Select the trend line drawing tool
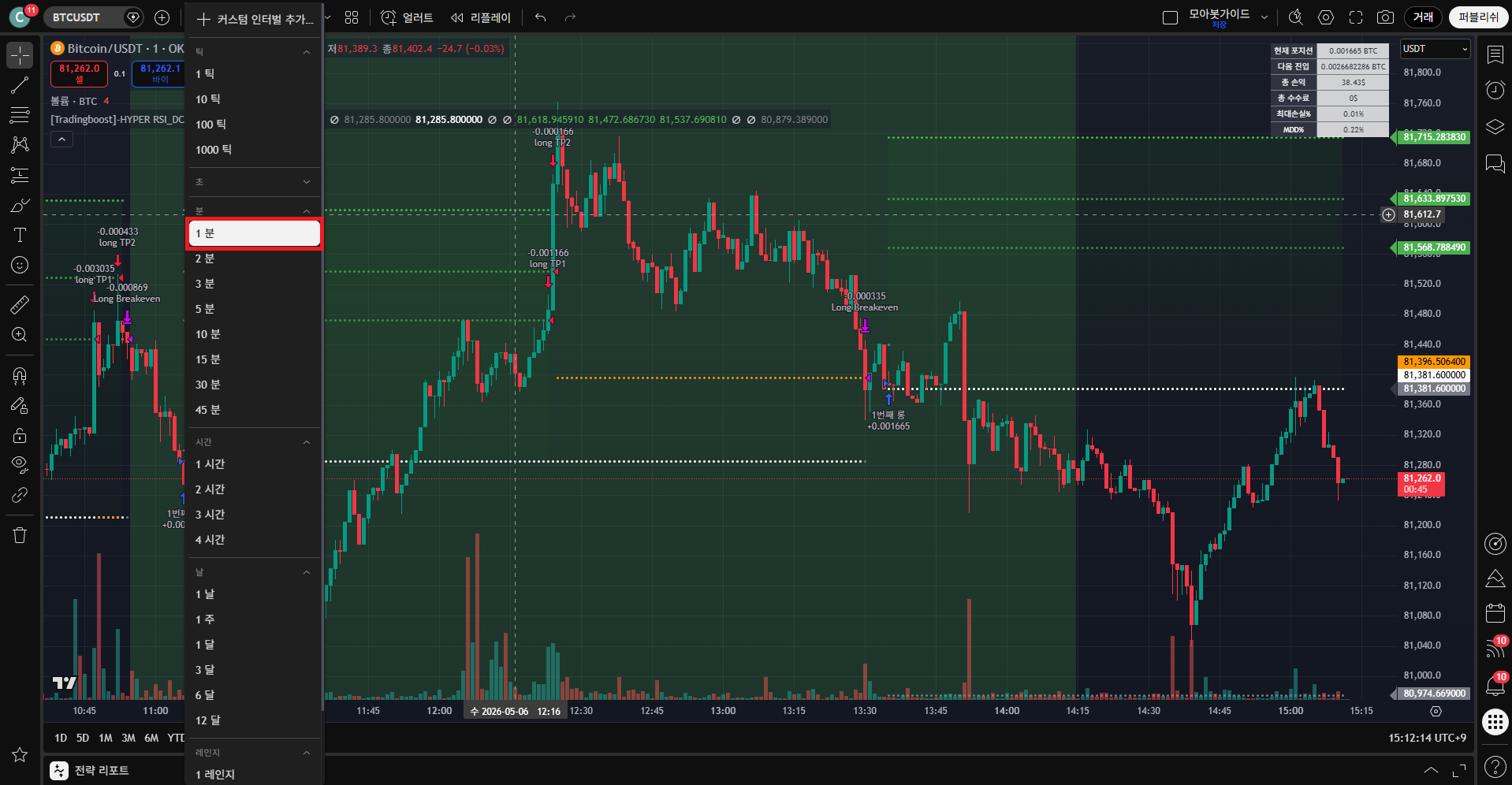Image resolution: width=1512 pixels, height=785 pixels. [x=20, y=85]
